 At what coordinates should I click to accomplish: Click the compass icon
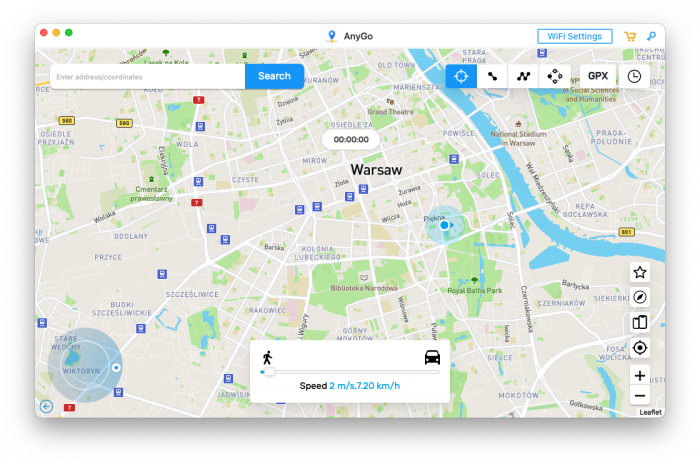640,297
